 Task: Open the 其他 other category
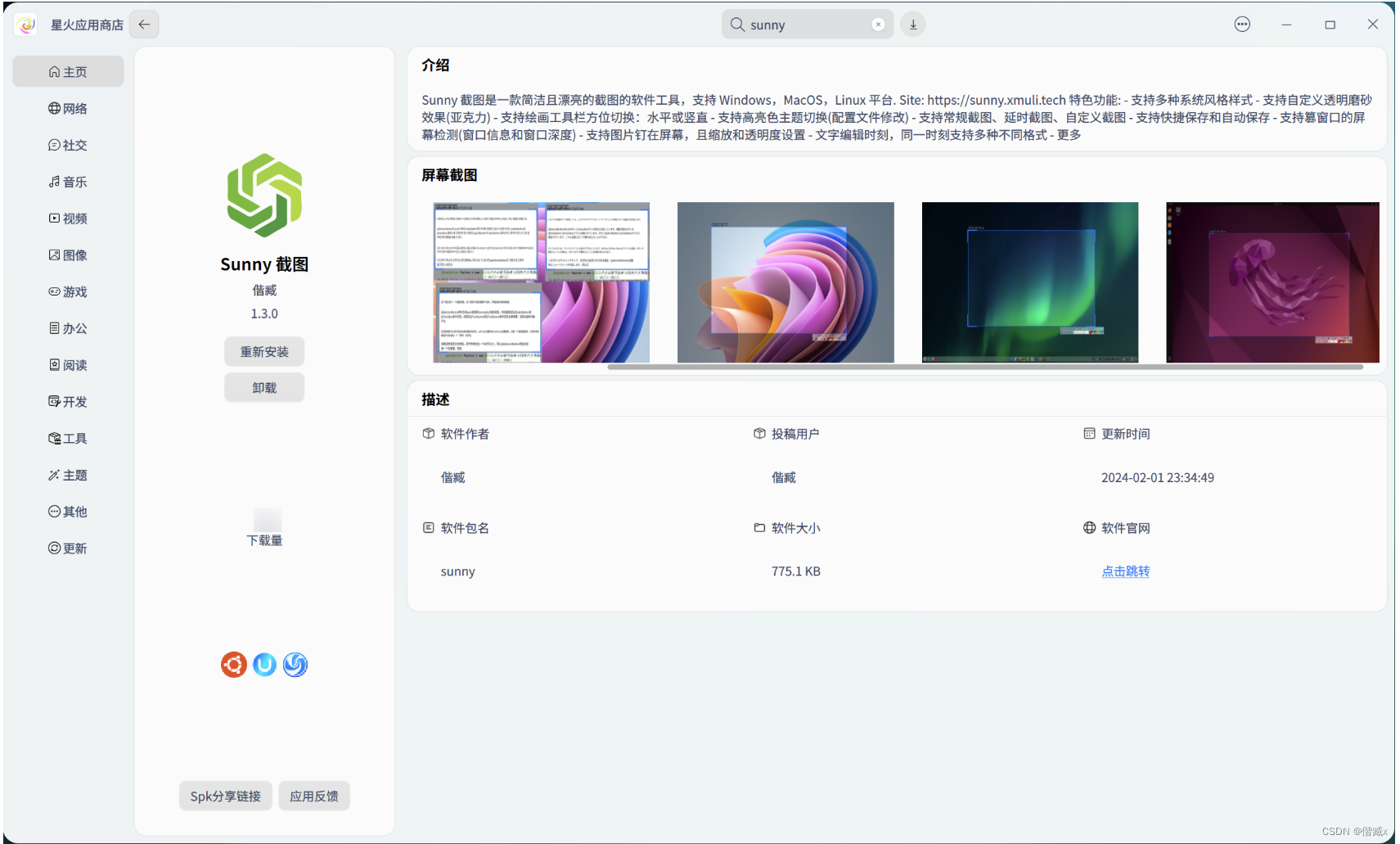[x=68, y=512]
